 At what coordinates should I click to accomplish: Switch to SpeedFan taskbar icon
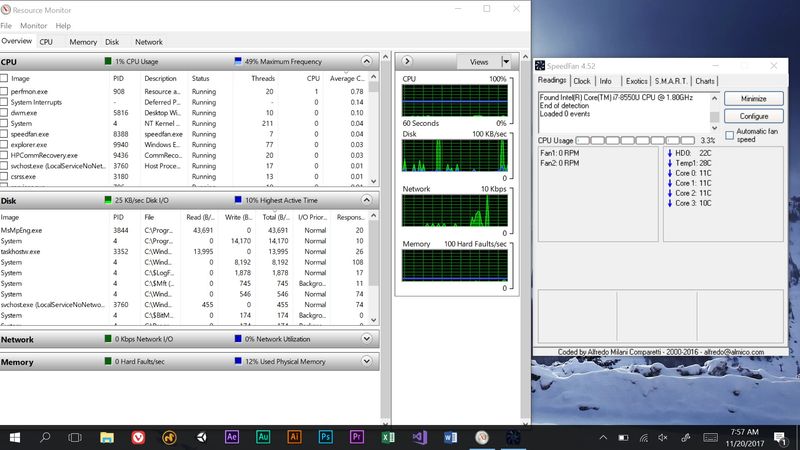tap(513, 437)
